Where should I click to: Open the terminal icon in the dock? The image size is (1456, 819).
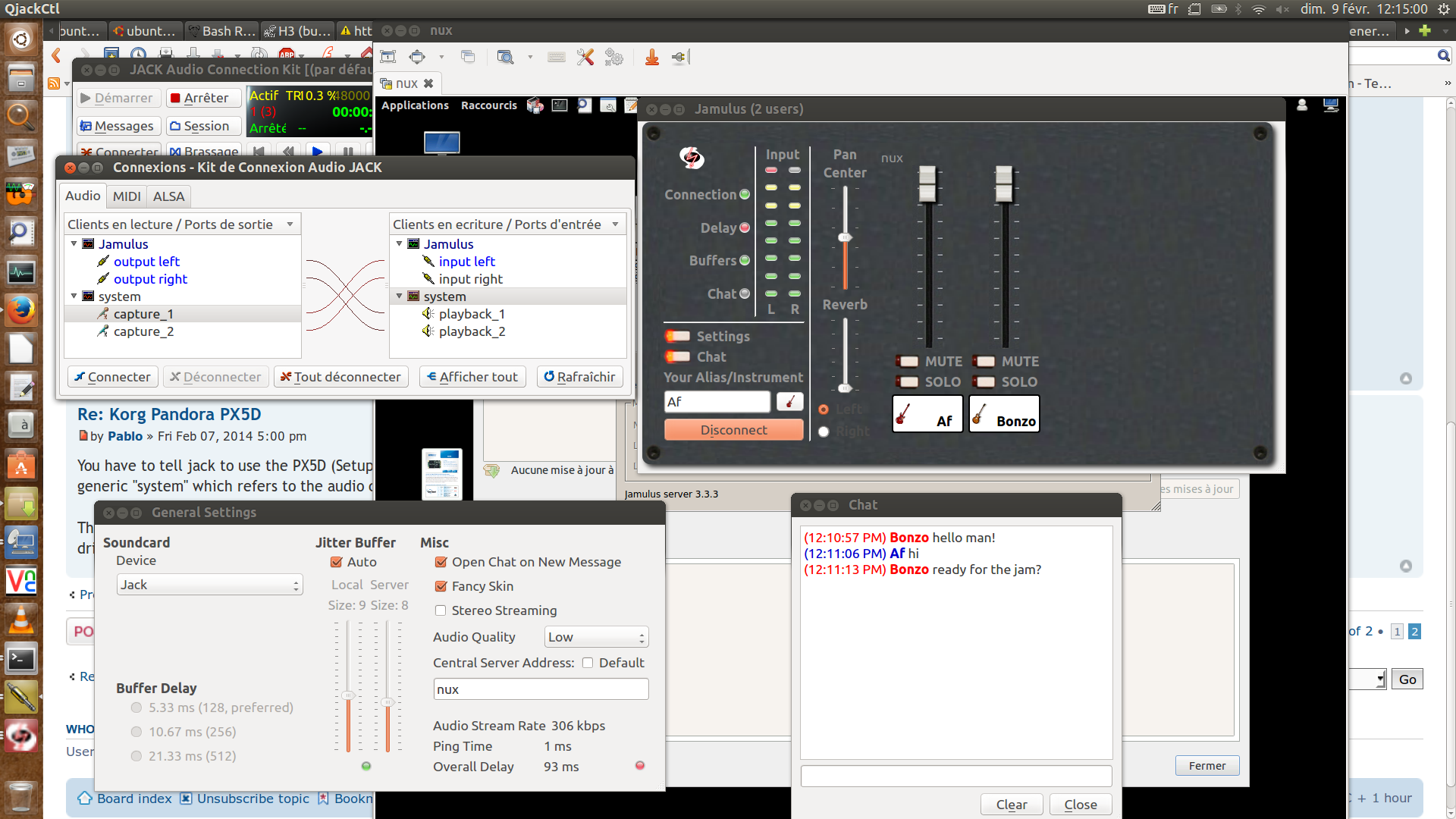(20, 658)
